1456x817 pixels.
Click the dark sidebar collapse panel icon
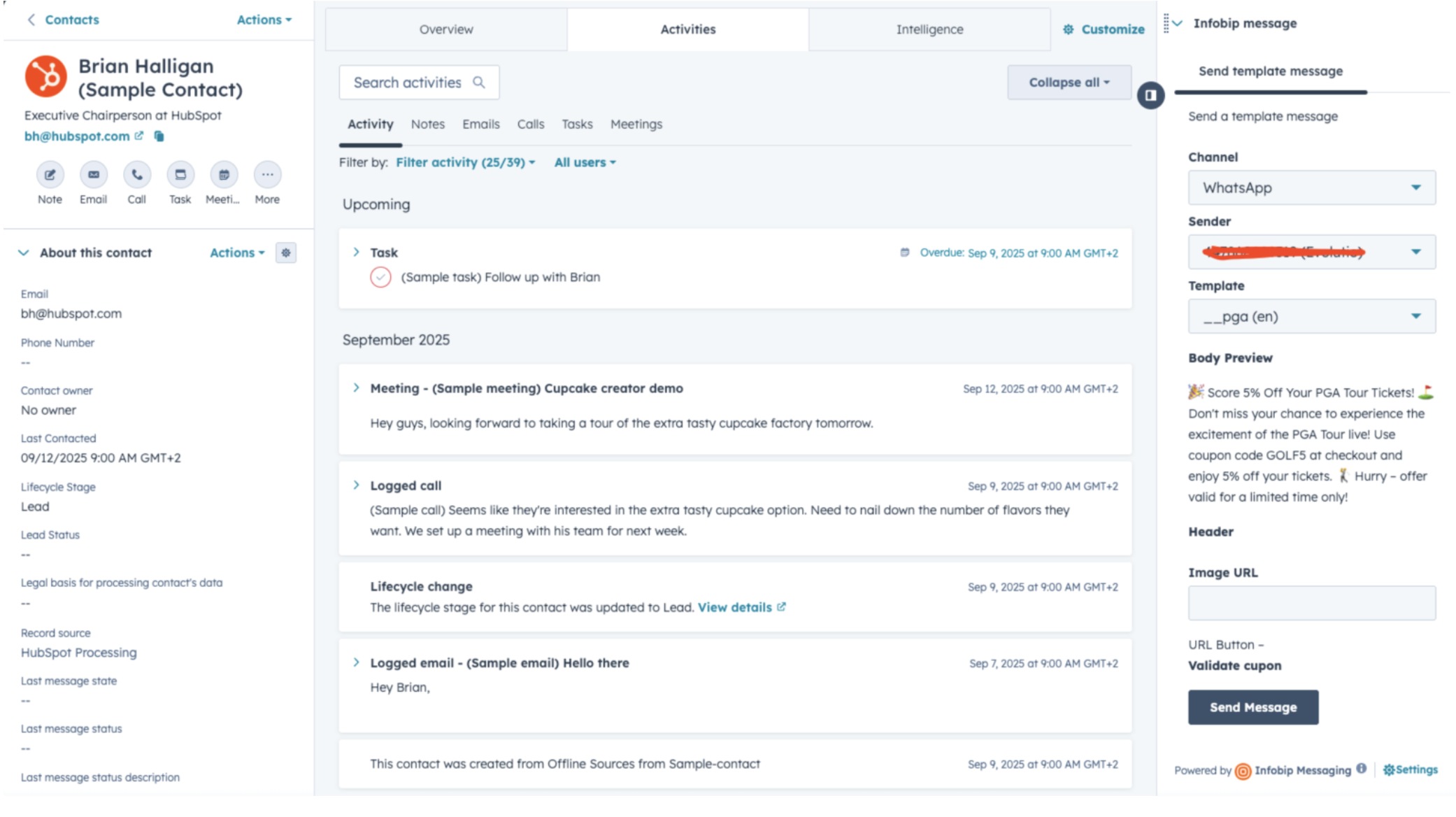pyautogui.click(x=1150, y=95)
